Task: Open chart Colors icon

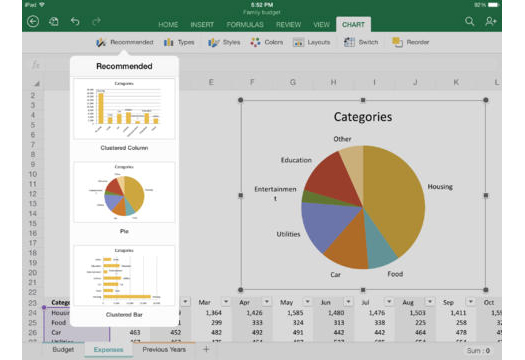Action: [x=255, y=43]
